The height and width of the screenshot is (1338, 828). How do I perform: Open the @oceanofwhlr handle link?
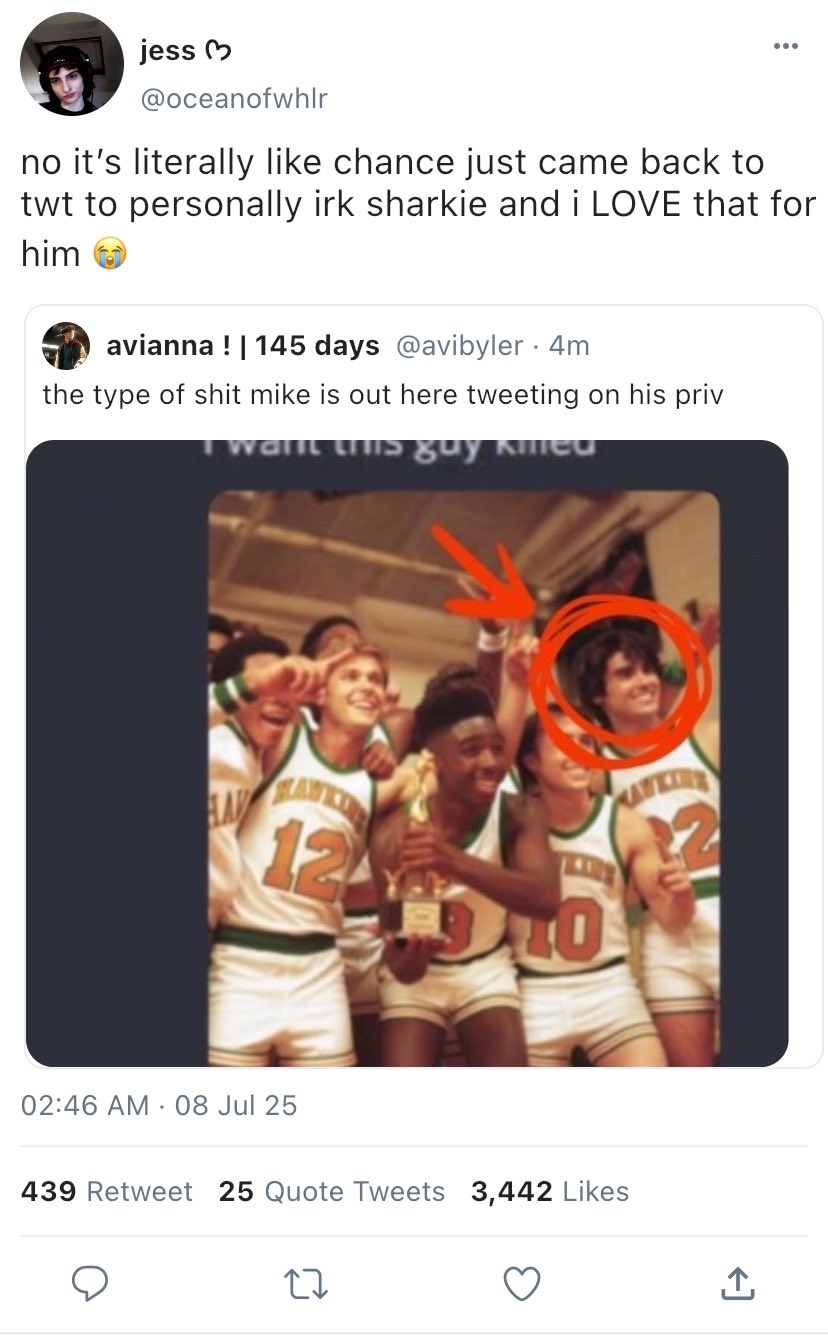coord(234,98)
